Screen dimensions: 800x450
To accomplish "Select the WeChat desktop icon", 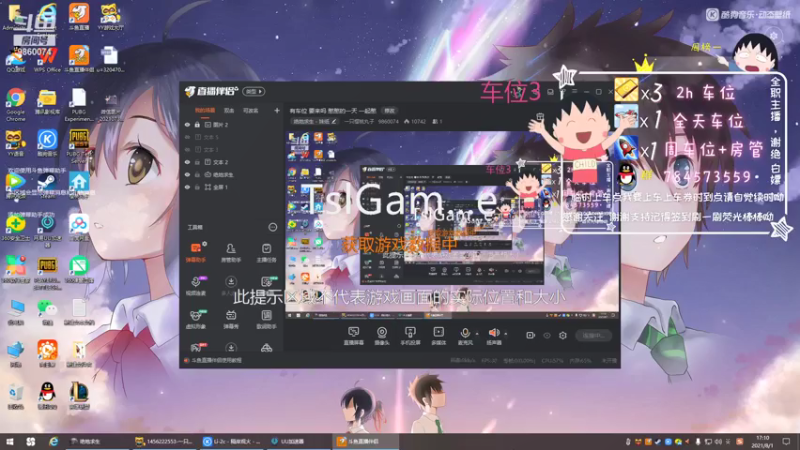I will pos(47,311).
